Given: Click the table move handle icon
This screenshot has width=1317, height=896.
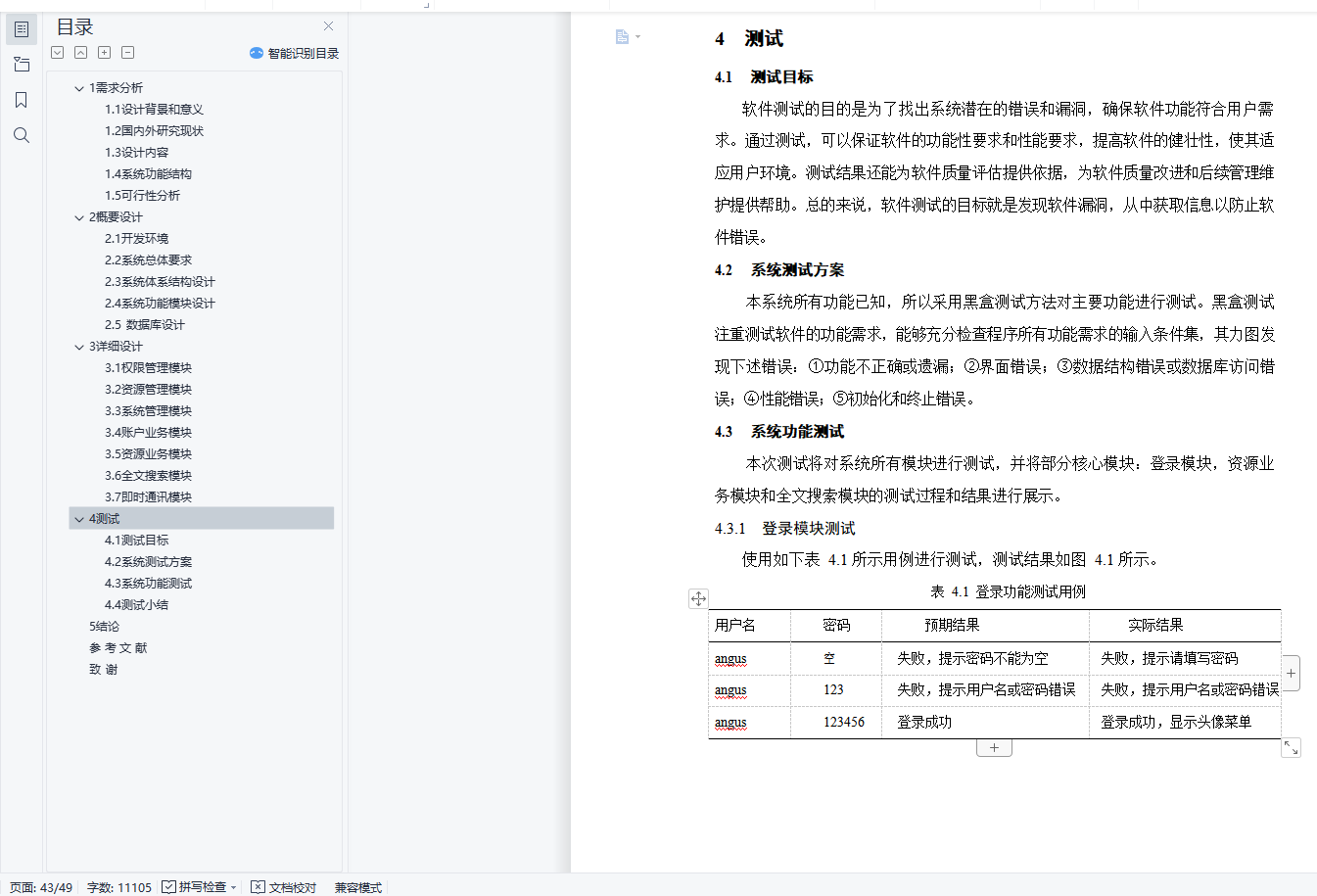Looking at the screenshot, I should pos(698,598).
